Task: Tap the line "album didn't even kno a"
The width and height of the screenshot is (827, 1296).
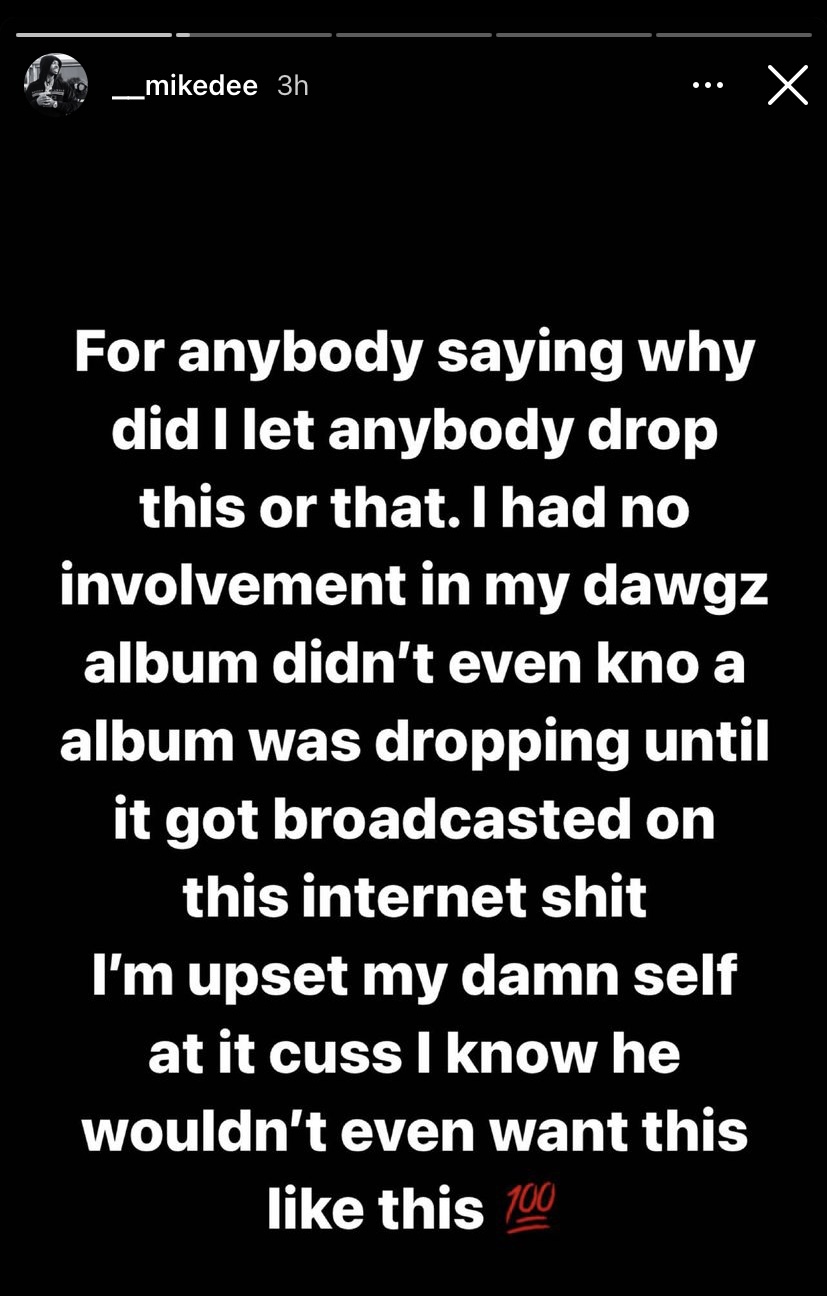Action: tap(414, 664)
